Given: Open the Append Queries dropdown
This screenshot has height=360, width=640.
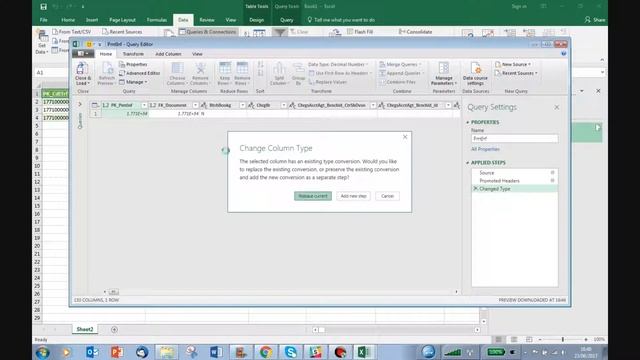Looking at the screenshot, I should point(402,73).
